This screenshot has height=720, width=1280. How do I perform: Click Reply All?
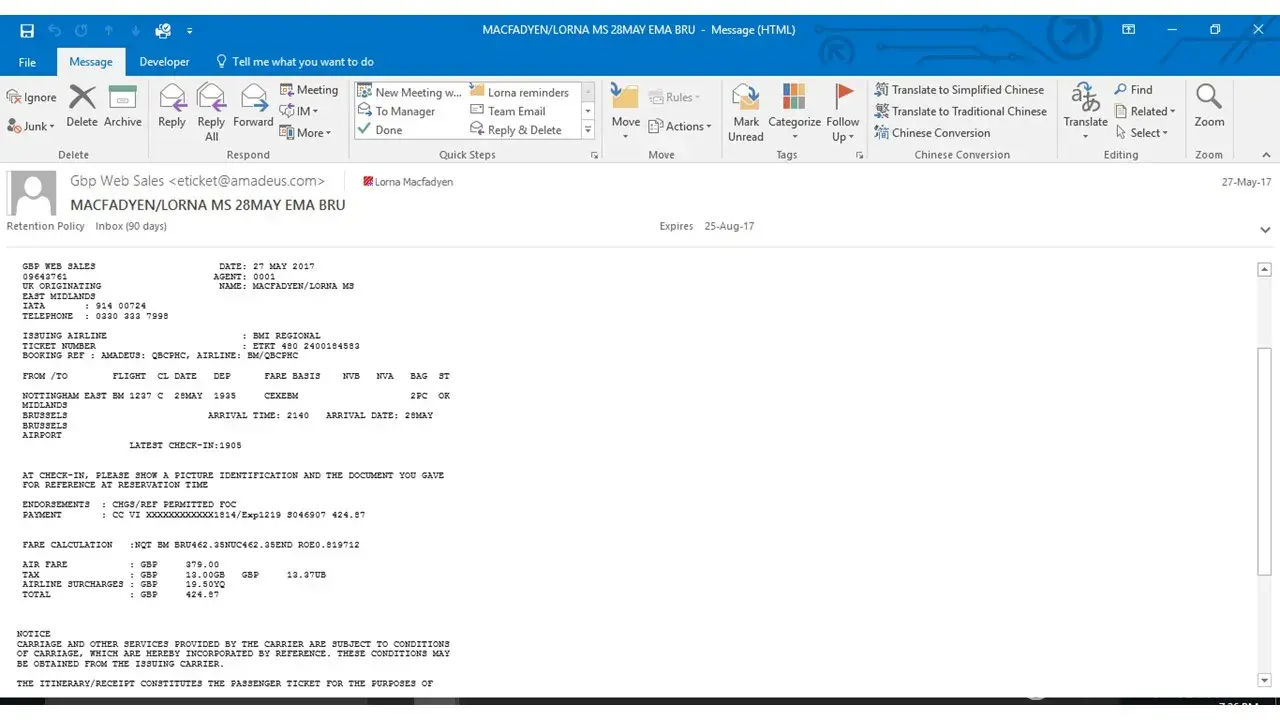click(211, 112)
